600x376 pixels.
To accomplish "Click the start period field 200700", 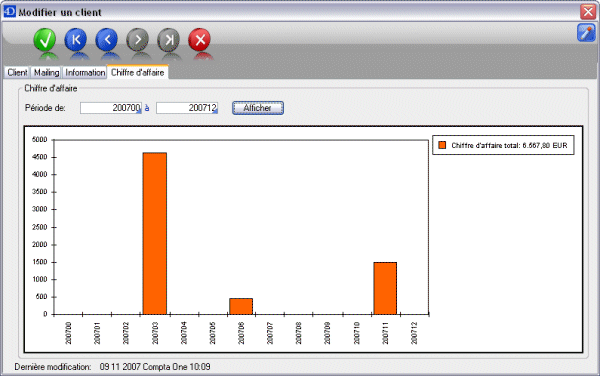I will [x=111, y=108].
